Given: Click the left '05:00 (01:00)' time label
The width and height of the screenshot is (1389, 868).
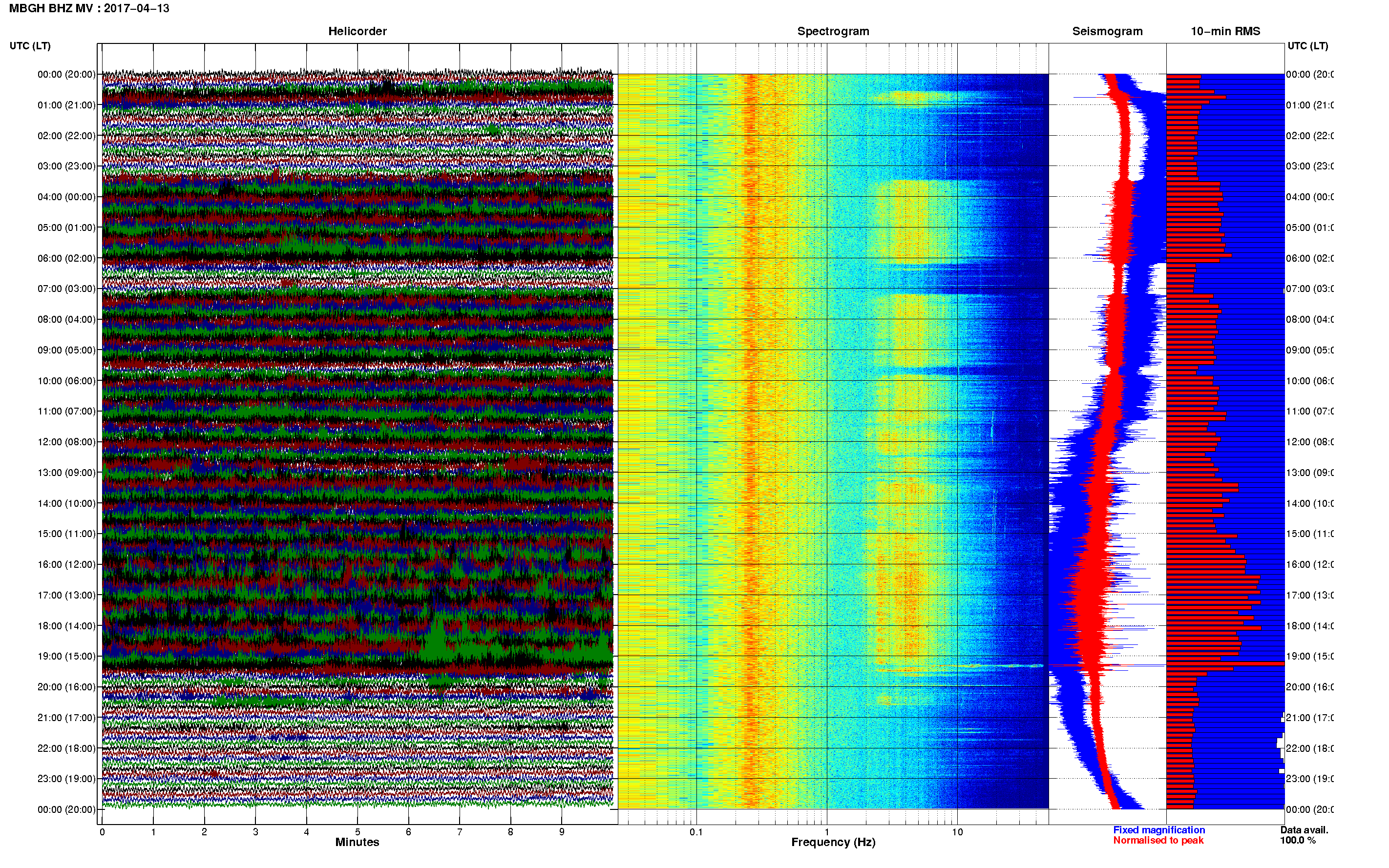Looking at the screenshot, I should point(66,227).
